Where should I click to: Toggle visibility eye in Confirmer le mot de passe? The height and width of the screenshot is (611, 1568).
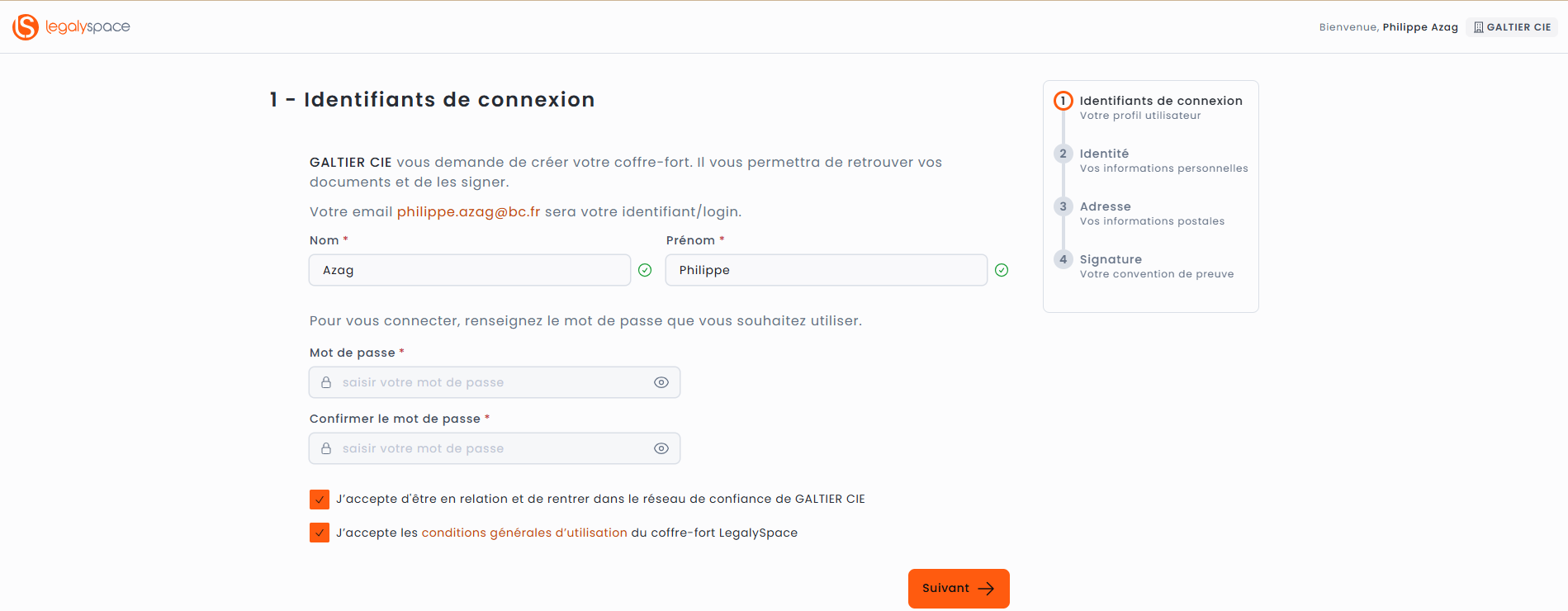[661, 448]
